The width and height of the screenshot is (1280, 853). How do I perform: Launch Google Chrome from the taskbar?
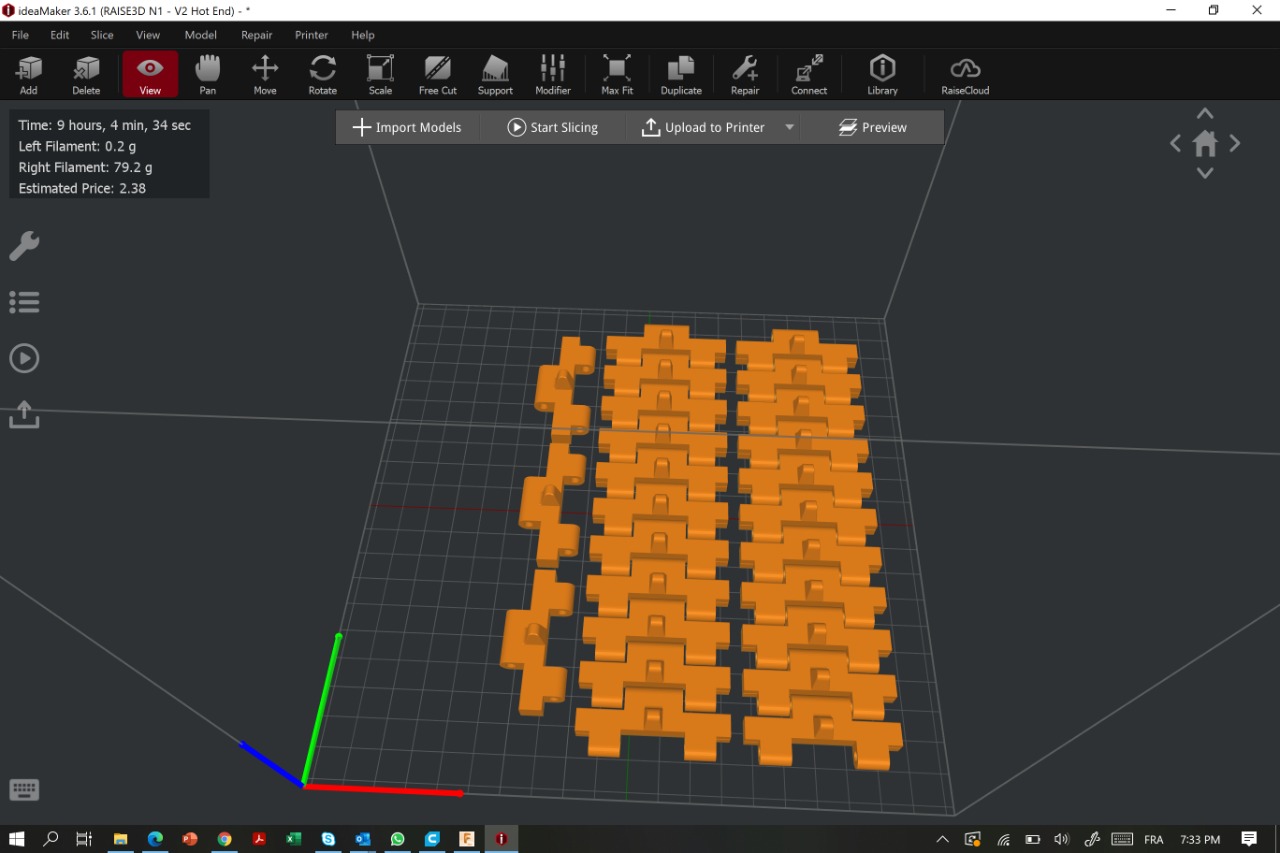pos(224,839)
